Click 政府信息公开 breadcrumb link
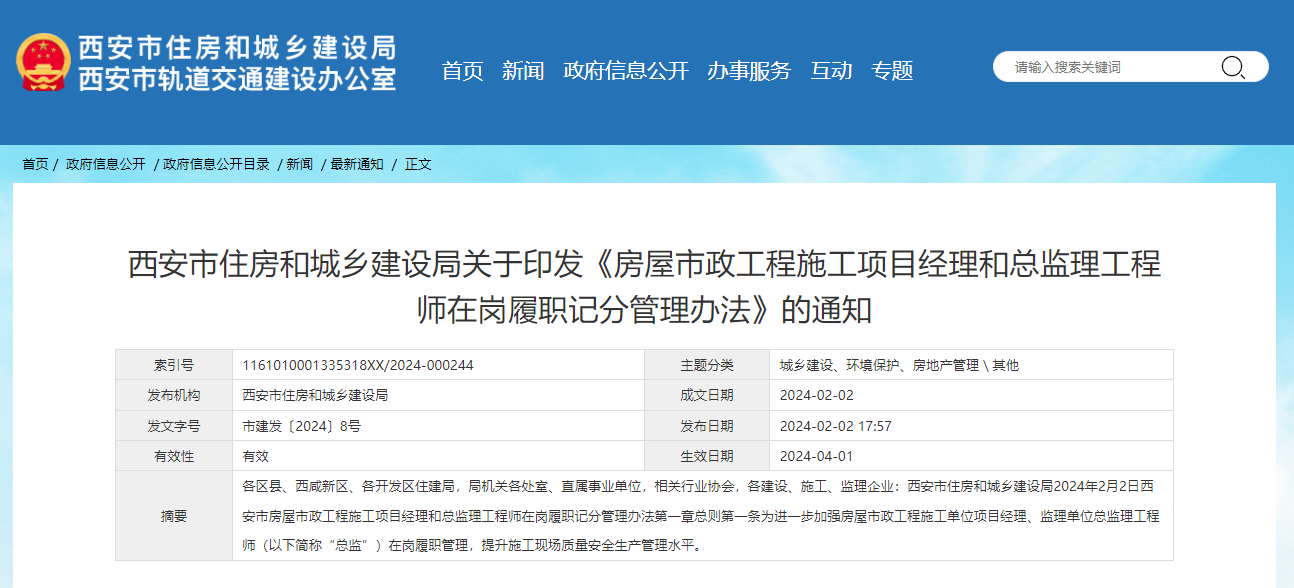This screenshot has width=1294, height=588. tap(105, 164)
